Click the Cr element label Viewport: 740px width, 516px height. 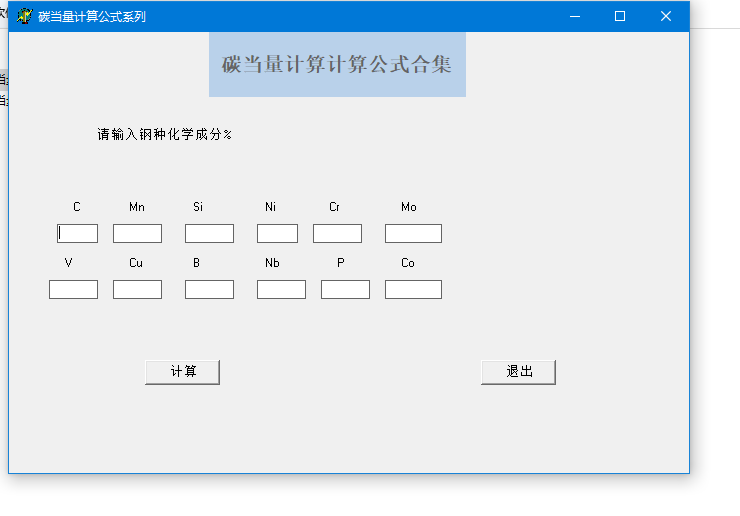pyautogui.click(x=334, y=207)
